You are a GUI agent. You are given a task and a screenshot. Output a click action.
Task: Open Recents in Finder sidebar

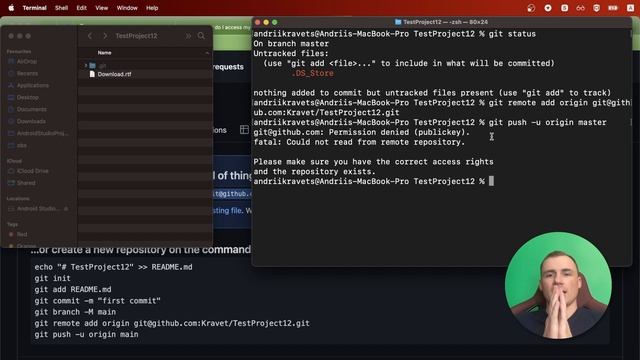coord(27,73)
